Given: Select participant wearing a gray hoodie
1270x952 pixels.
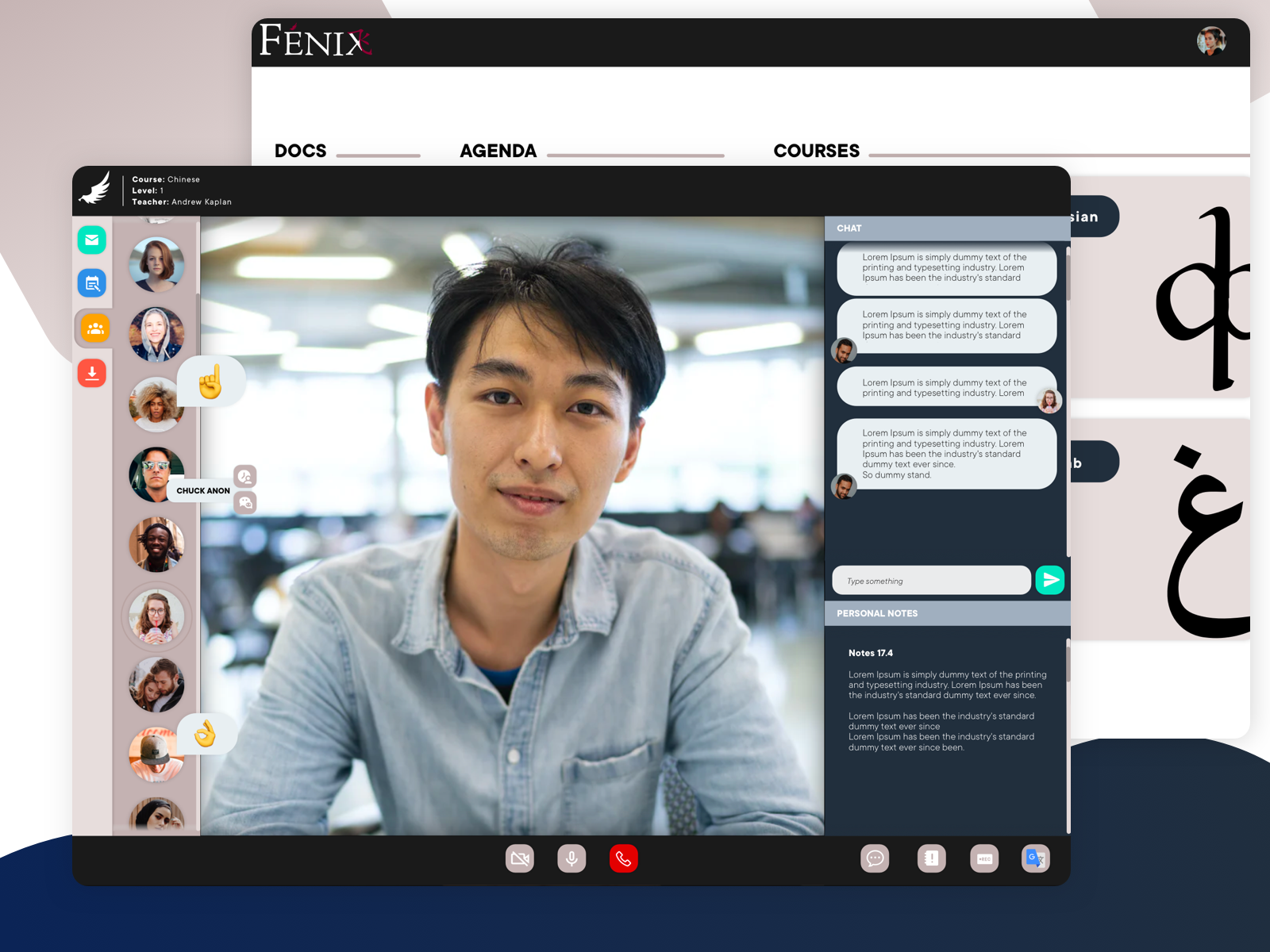Looking at the screenshot, I should click(x=156, y=334).
